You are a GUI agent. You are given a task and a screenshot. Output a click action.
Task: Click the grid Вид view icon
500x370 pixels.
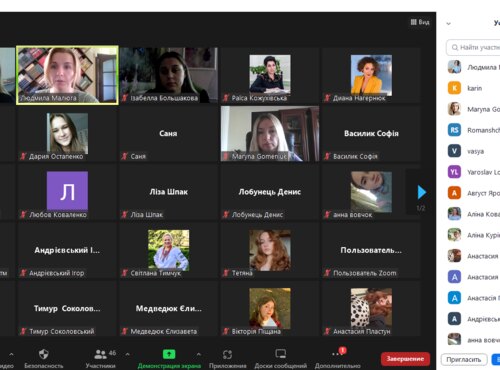(x=414, y=22)
